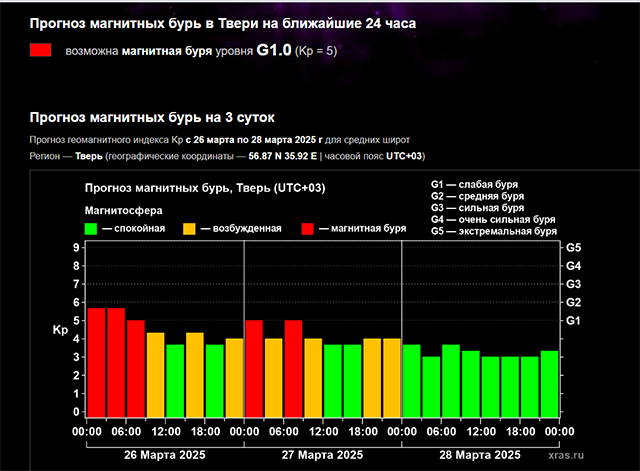Viewport: 640px width, 471px height.
Task: Click the legend line 'G4 — очень сильная буря'
Action: click(493, 220)
